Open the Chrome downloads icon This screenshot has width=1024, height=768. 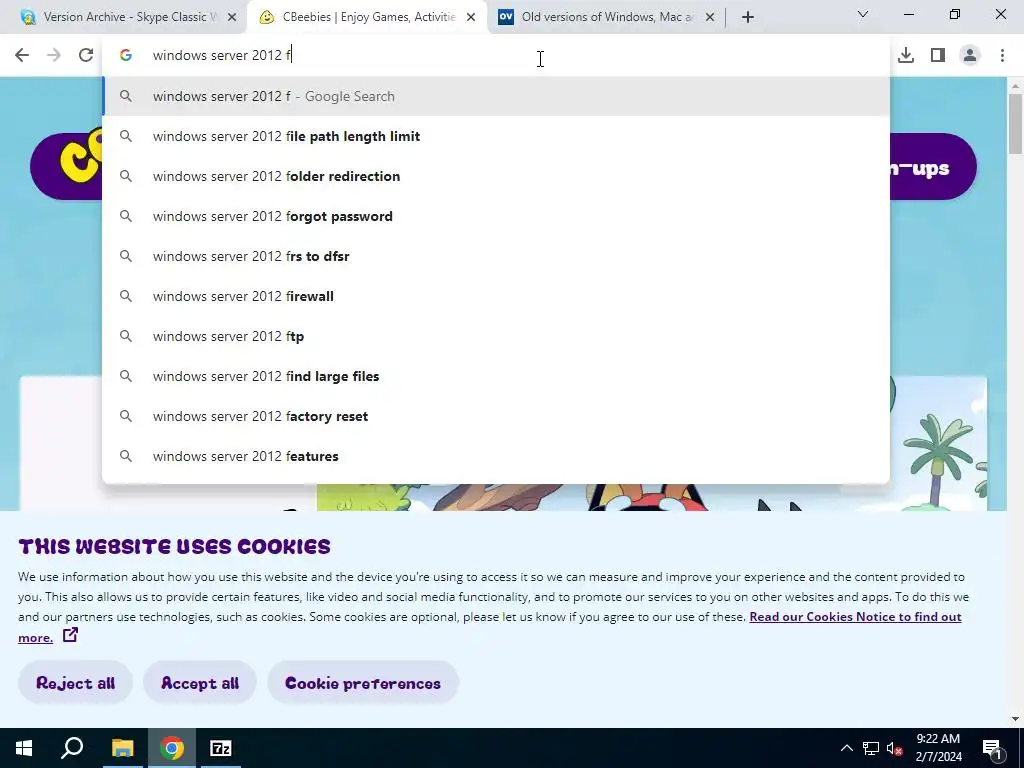pos(906,56)
